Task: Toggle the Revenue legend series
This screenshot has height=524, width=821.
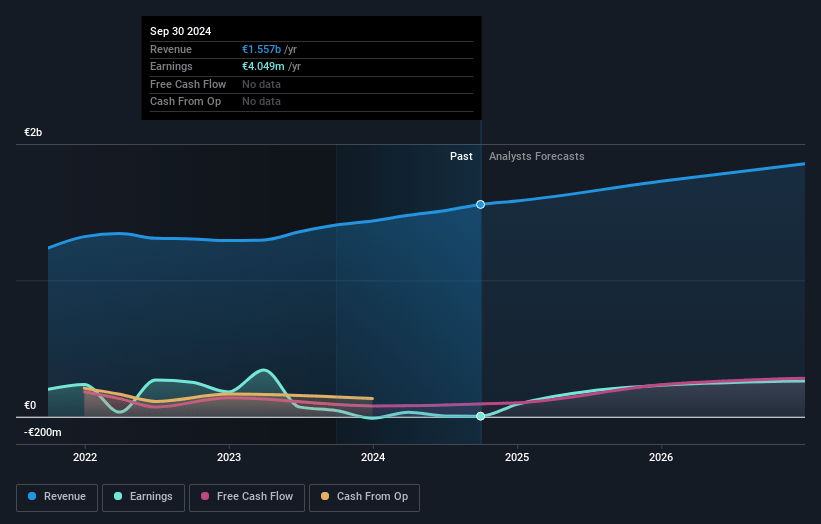Action: pos(57,497)
